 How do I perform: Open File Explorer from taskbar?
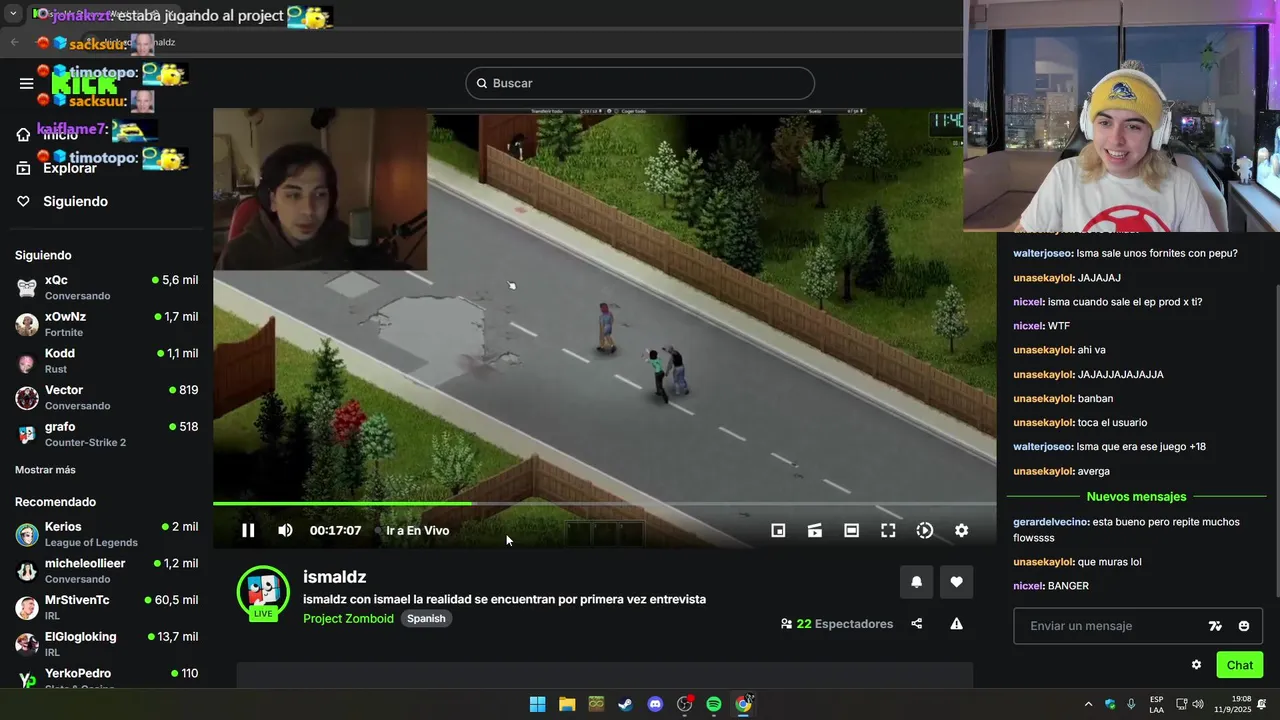[x=567, y=704]
